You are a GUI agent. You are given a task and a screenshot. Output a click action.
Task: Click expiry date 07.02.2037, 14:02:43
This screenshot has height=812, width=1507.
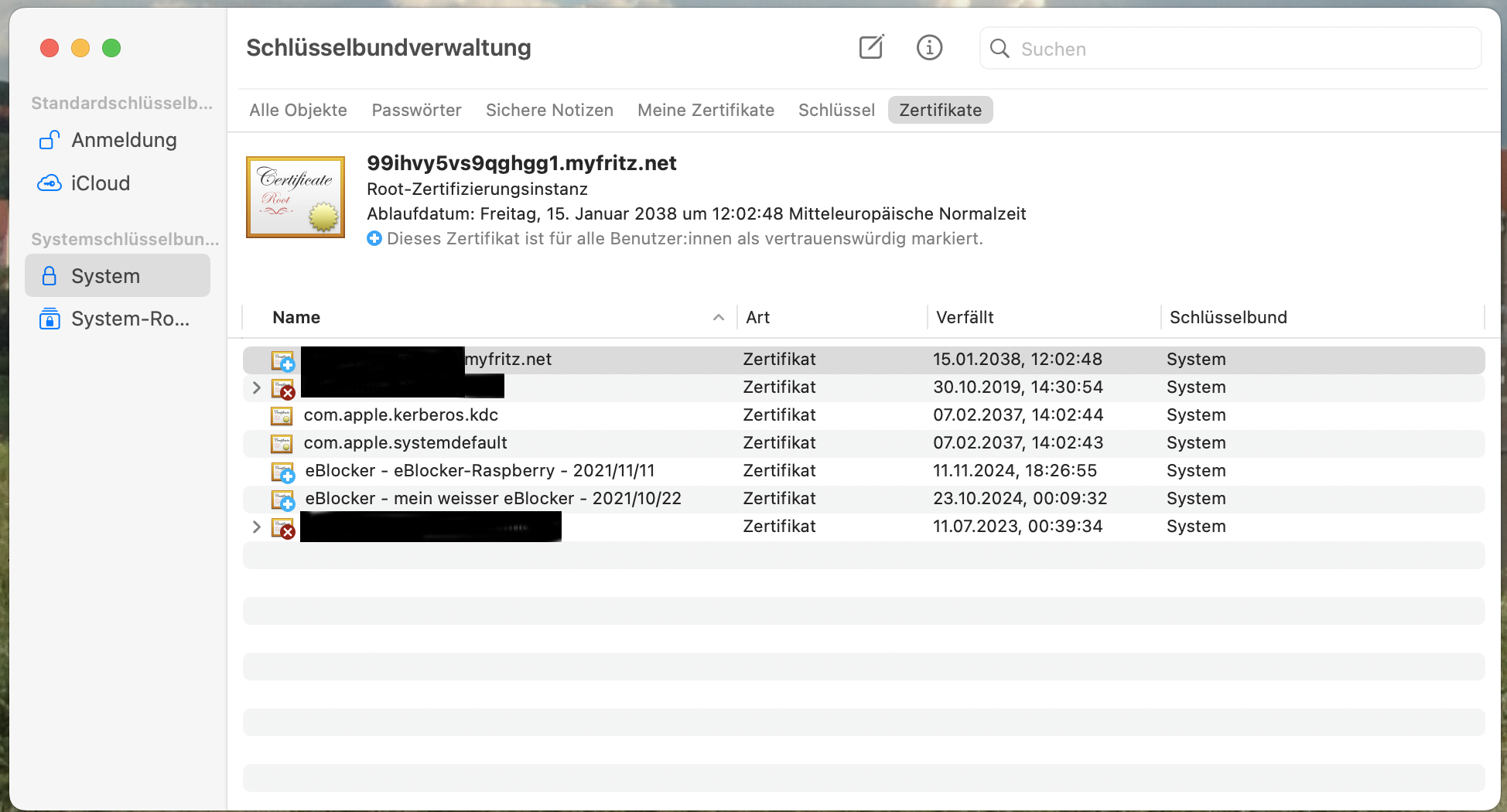tap(1018, 442)
